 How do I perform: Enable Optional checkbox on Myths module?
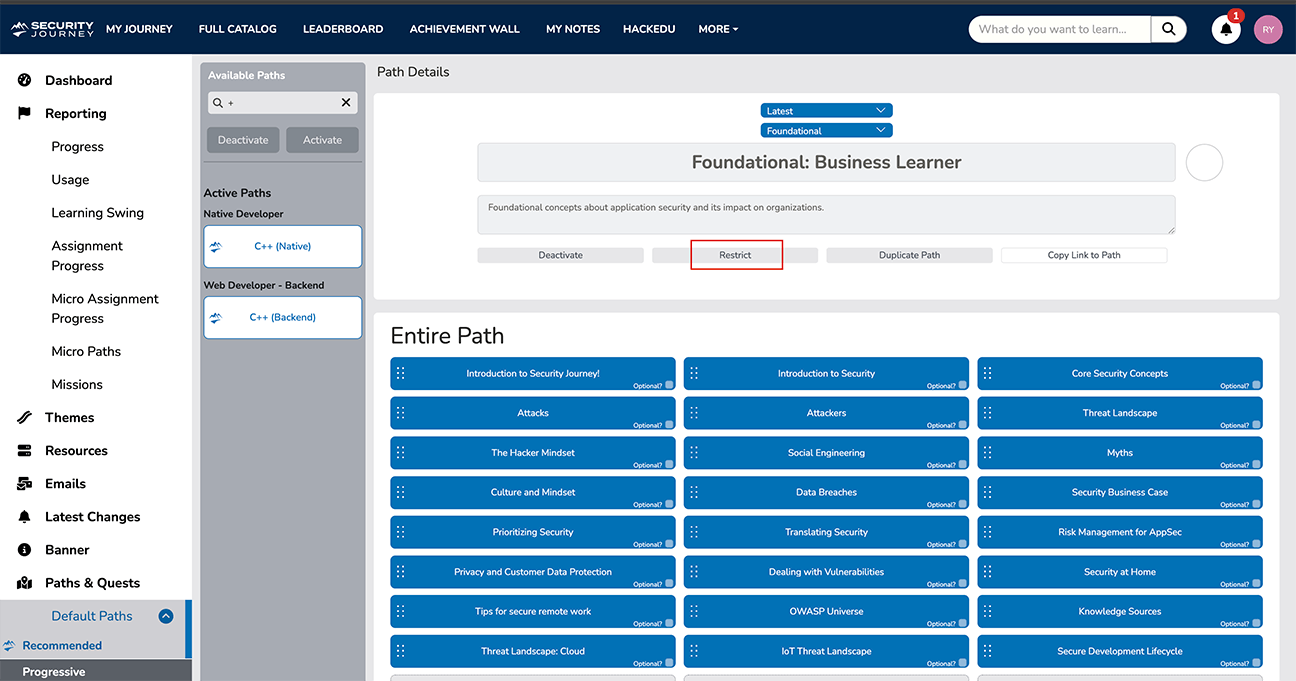[x=1256, y=465]
